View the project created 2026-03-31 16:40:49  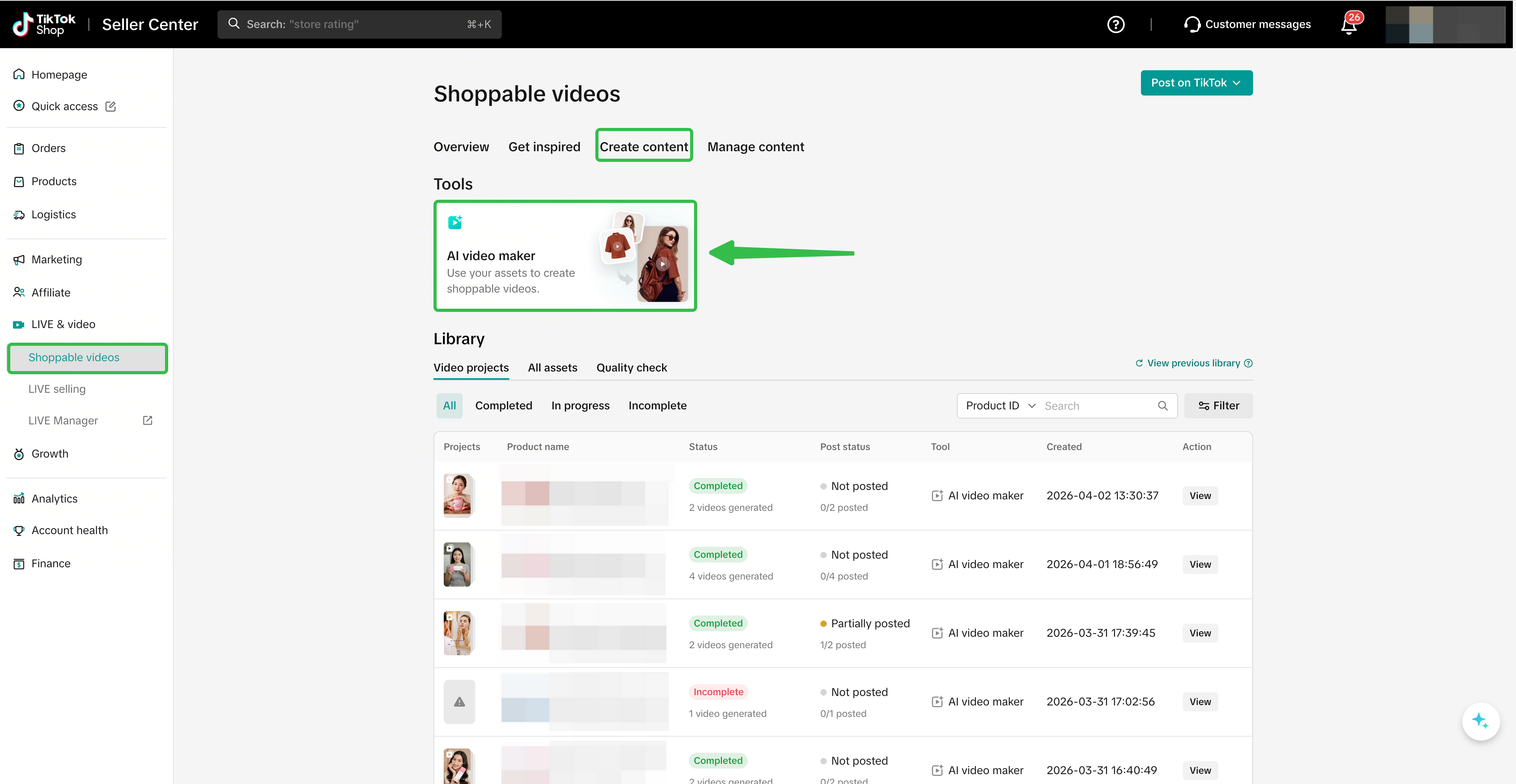coord(1200,771)
